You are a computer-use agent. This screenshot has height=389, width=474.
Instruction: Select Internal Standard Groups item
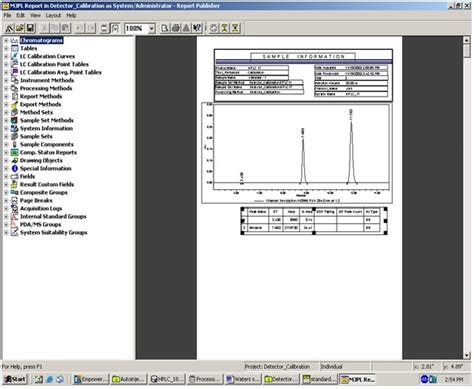[53, 216]
